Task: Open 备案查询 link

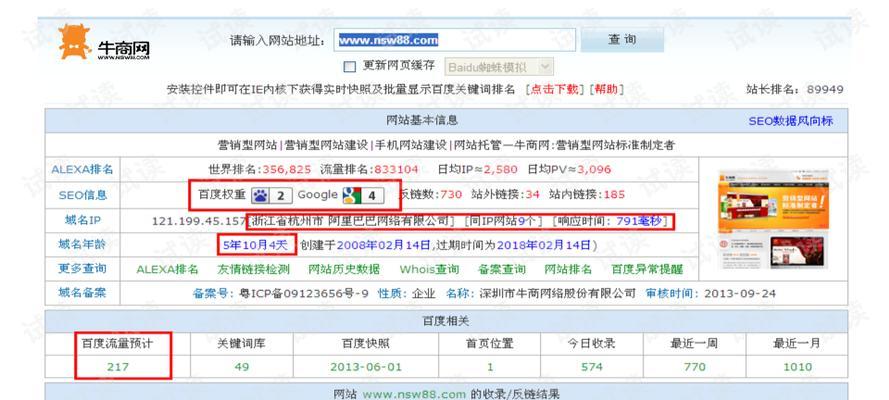Action: coord(502,269)
